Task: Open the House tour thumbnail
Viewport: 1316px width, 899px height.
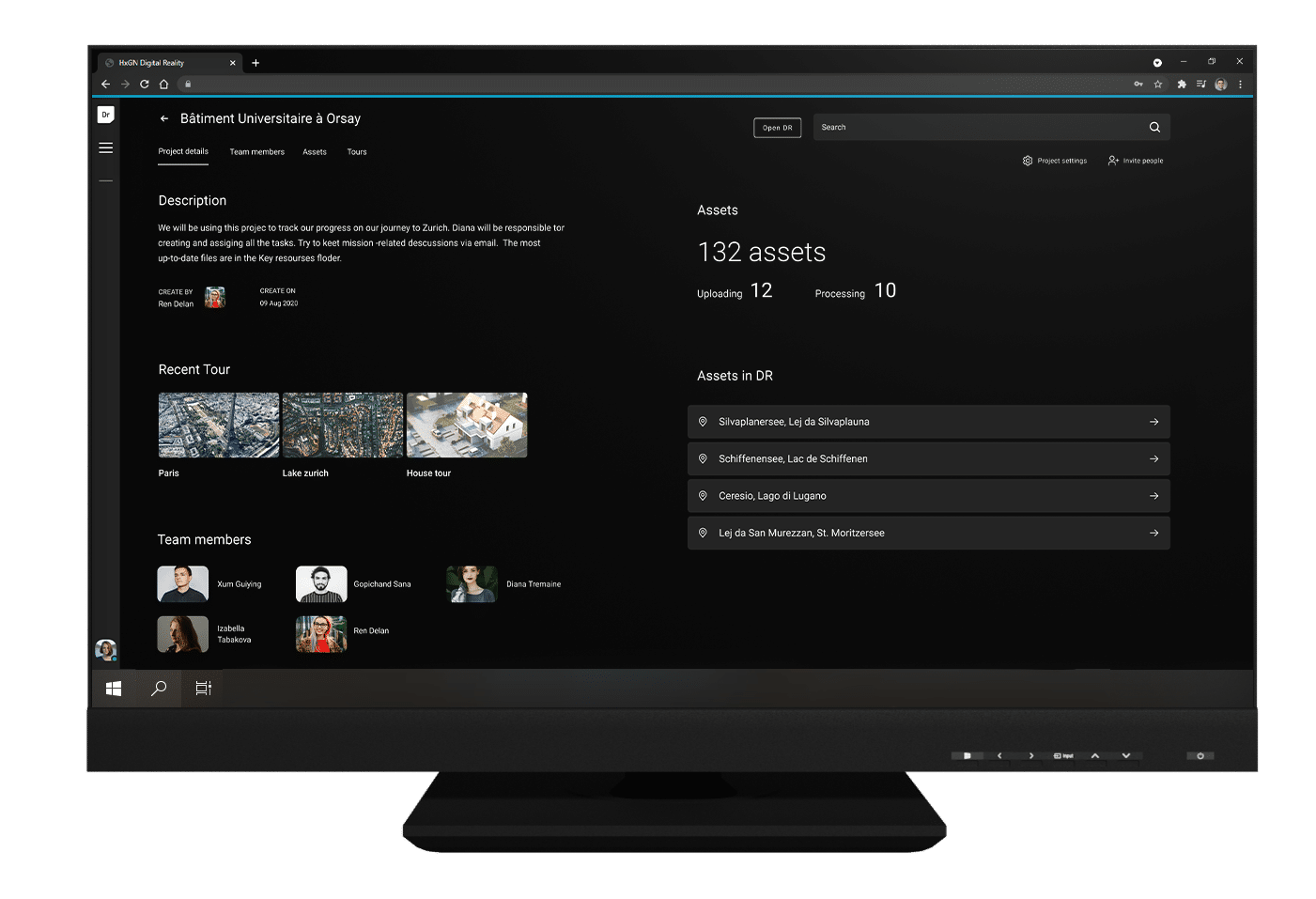Action: coord(467,426)
